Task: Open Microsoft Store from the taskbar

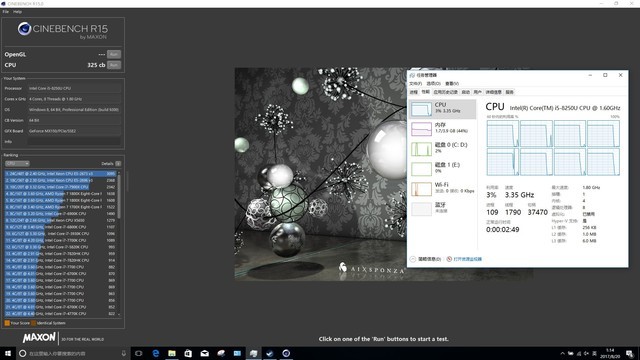Action: pyautogui.click(x=188, y=353)
